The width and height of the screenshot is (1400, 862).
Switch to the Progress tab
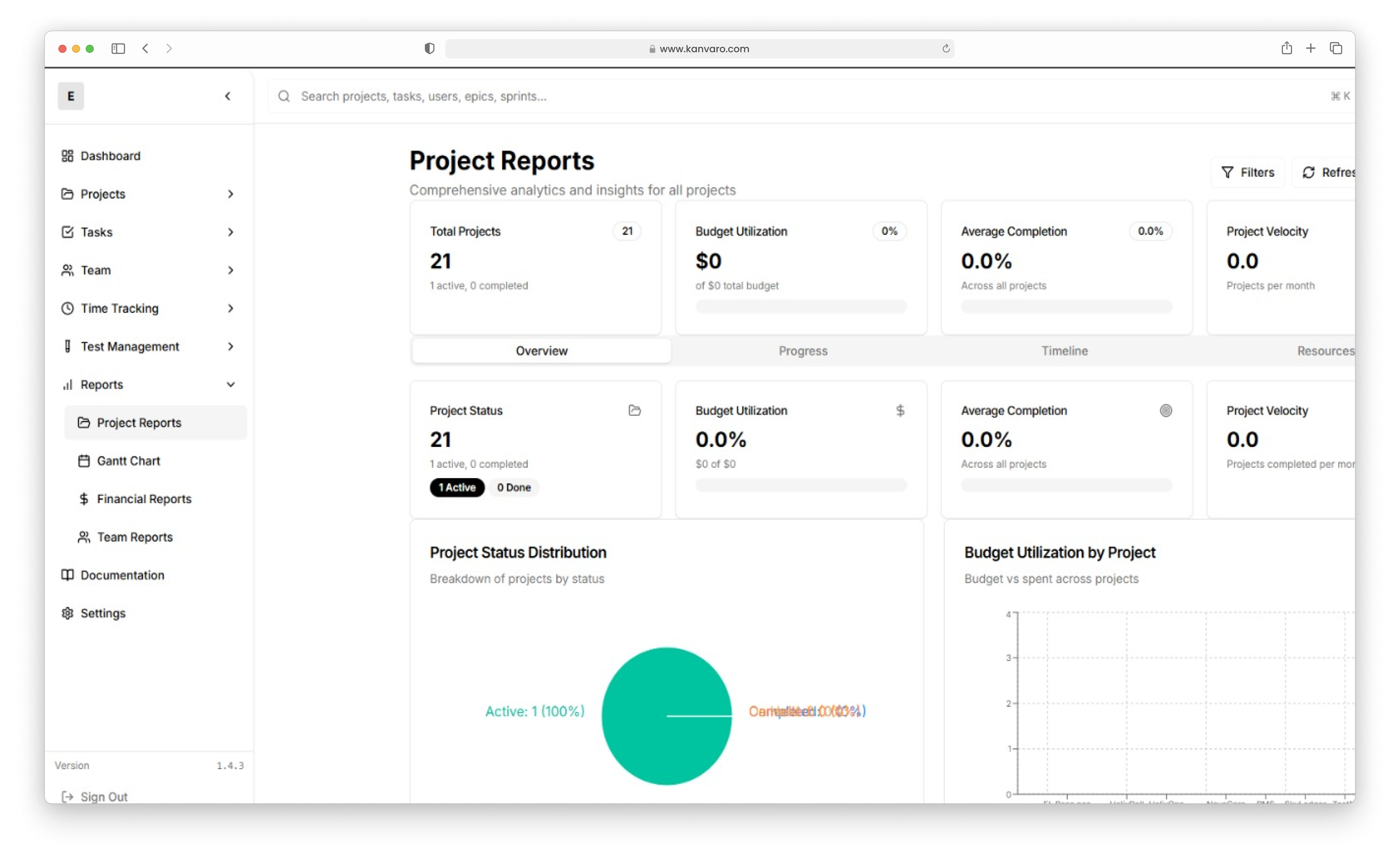pos(803,351)
